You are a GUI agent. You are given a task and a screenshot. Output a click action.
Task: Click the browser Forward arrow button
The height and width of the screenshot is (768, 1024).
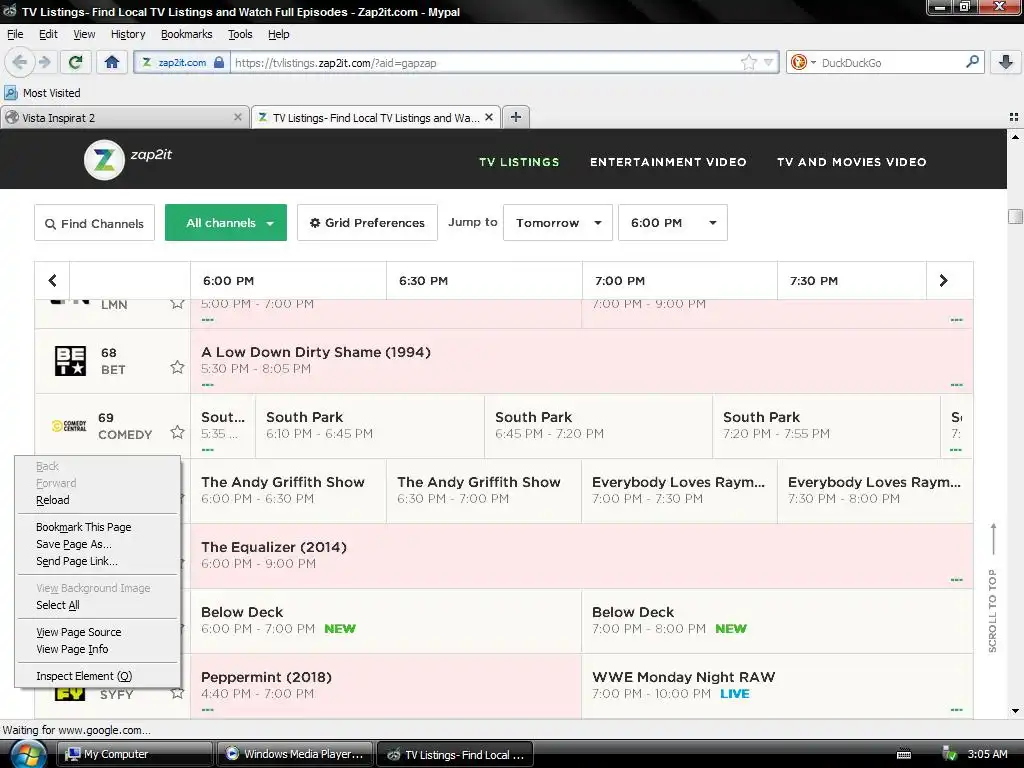click(x=44, y=62)
